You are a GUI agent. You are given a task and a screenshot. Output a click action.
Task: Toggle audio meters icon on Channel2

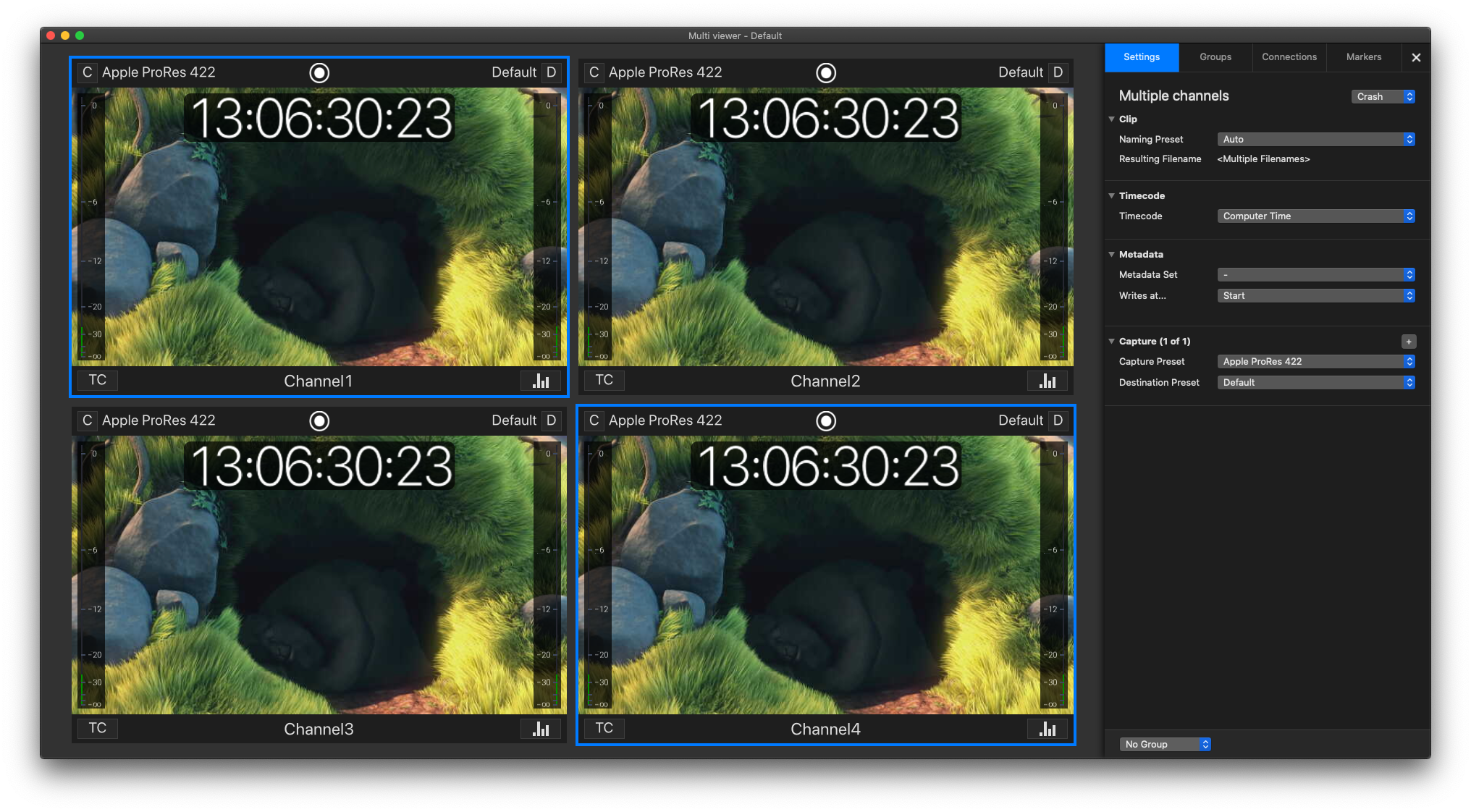pyautogui.click(x=1048, y=381)
